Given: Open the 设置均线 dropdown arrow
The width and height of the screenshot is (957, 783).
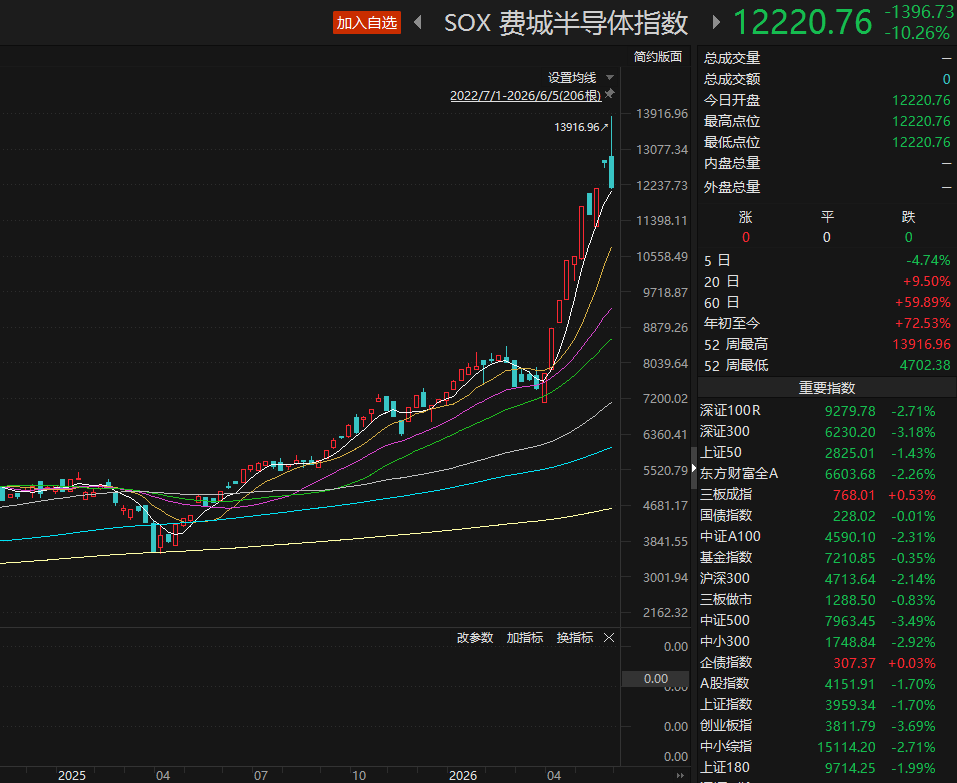Looking at the screenshot, I should [x=609, y=78].
